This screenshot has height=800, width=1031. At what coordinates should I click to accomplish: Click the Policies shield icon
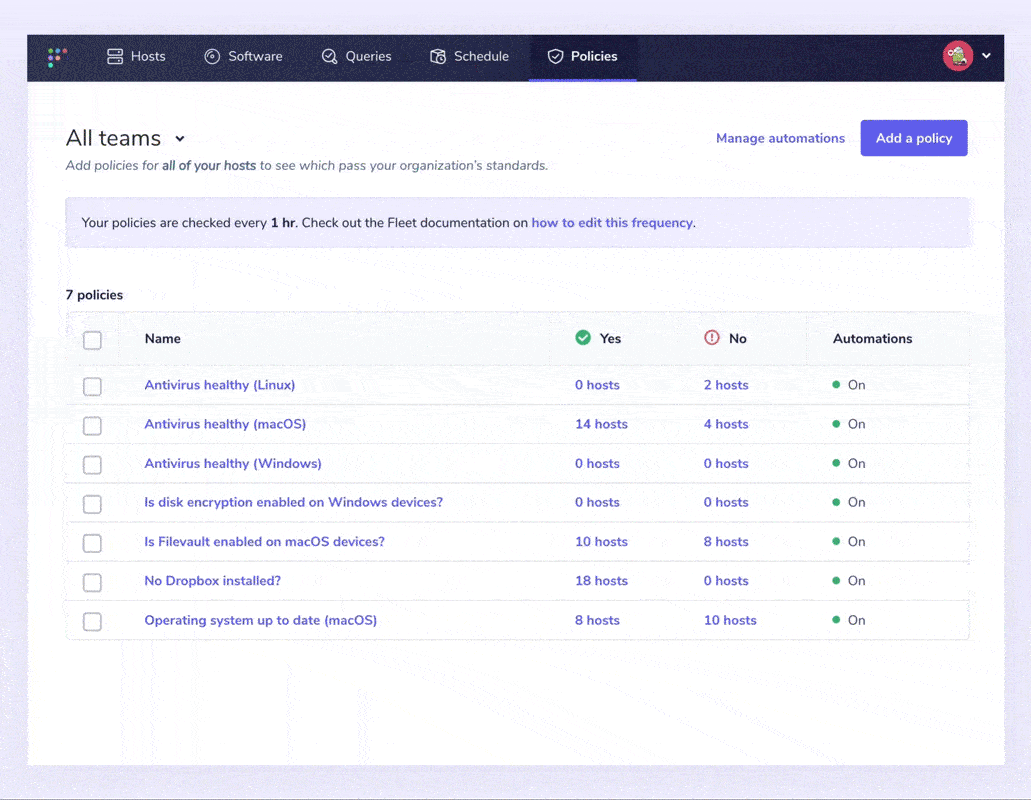click(555, 57)
